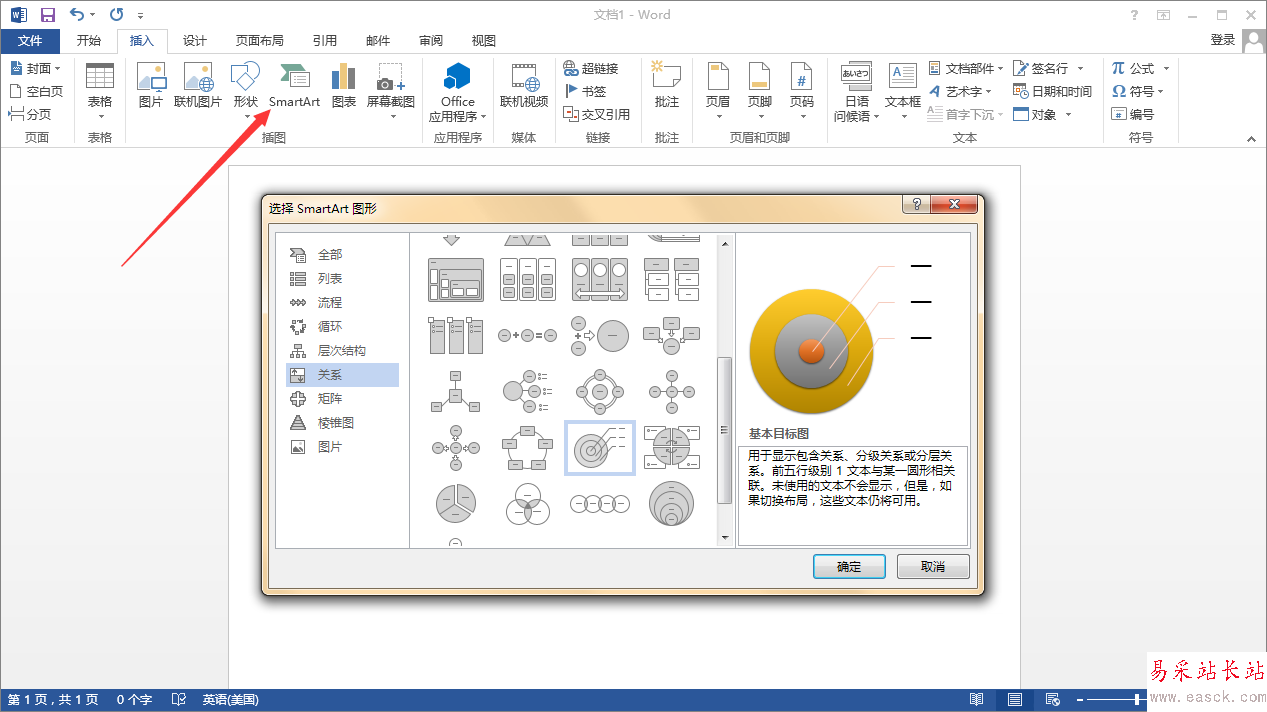The height and width of the screenshot is (712, 1267).
Task: Close the SmartArt dialog with the X button
Action: [955, 204]
